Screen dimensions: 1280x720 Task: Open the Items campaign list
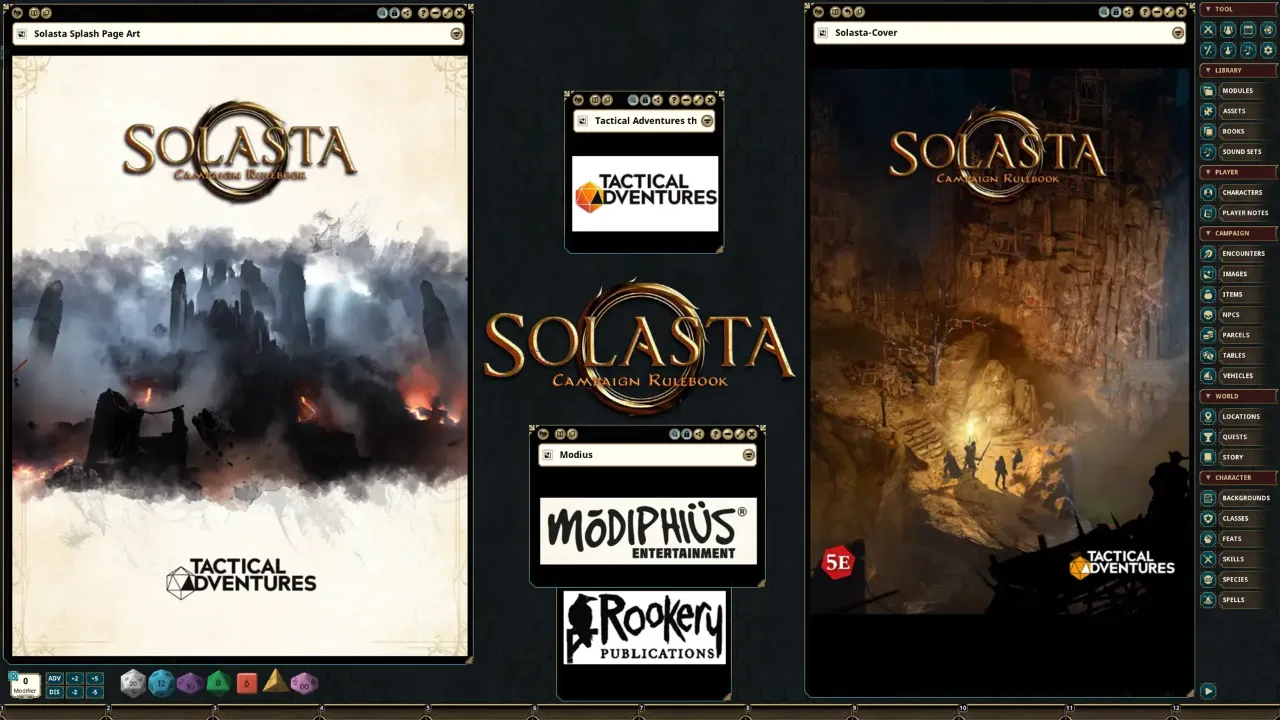tap(1238, 295)
